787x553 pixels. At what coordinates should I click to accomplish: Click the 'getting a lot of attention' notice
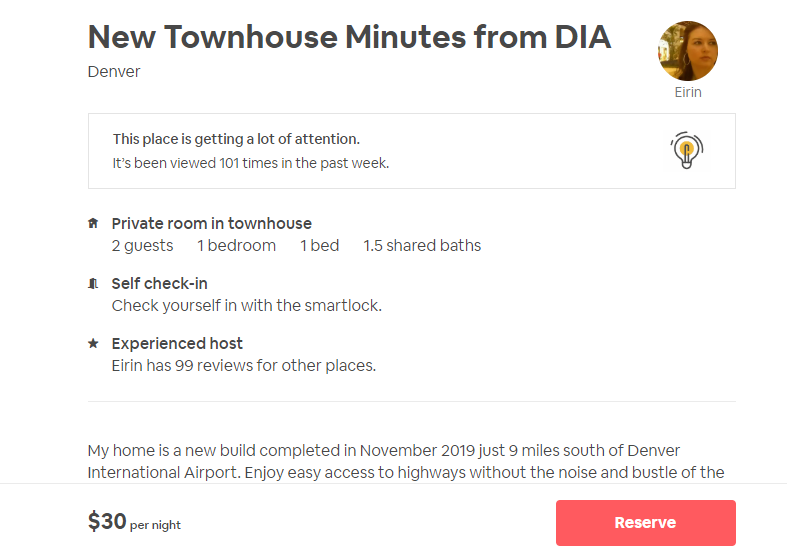coord(236,139)
